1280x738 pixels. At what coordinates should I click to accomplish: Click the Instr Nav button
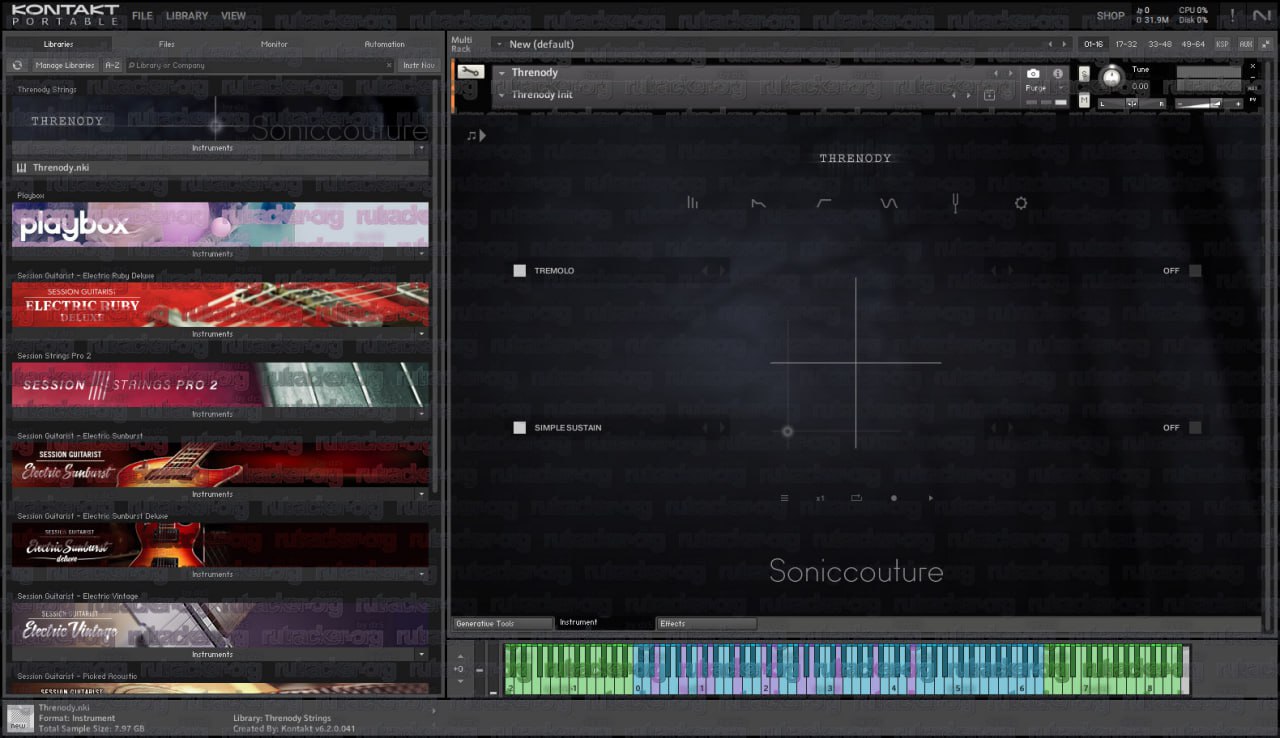point(418,65)
